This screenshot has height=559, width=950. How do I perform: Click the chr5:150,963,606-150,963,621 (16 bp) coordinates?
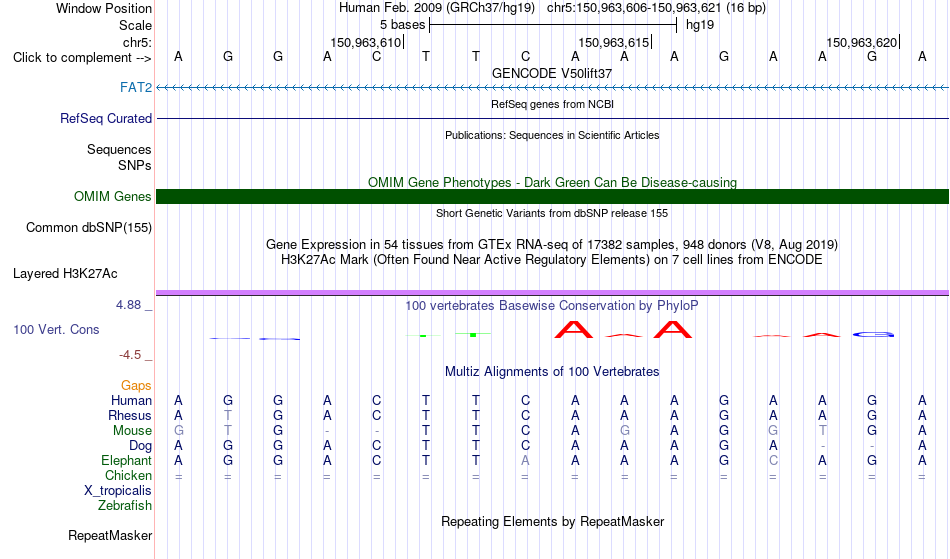pos(656,8)
